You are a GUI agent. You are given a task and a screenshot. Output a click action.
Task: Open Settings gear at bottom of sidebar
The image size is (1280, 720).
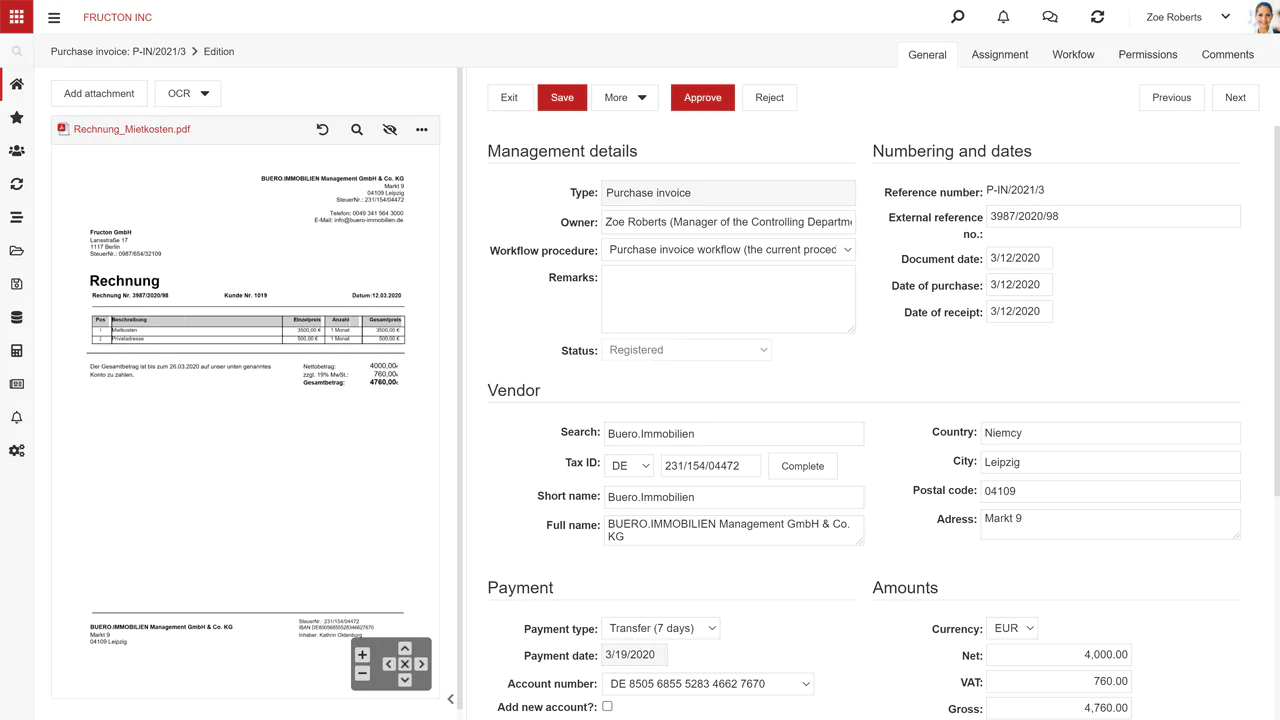click(16, 450)
